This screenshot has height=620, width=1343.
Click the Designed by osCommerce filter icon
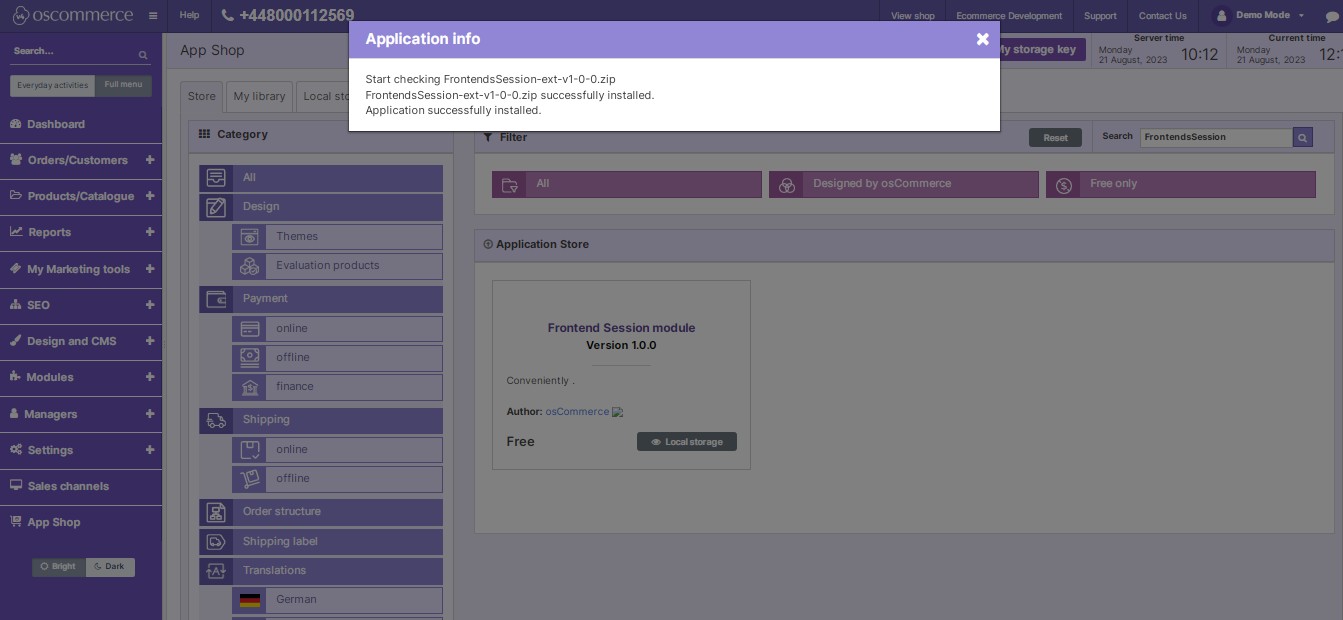pyautogui.click(x=787, y=184)
